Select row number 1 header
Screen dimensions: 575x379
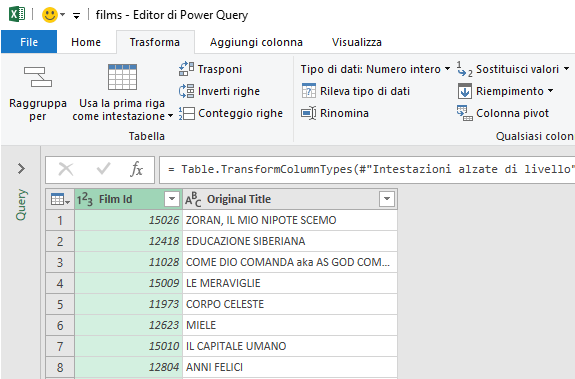pyautogui.click(x=60, y=220)
